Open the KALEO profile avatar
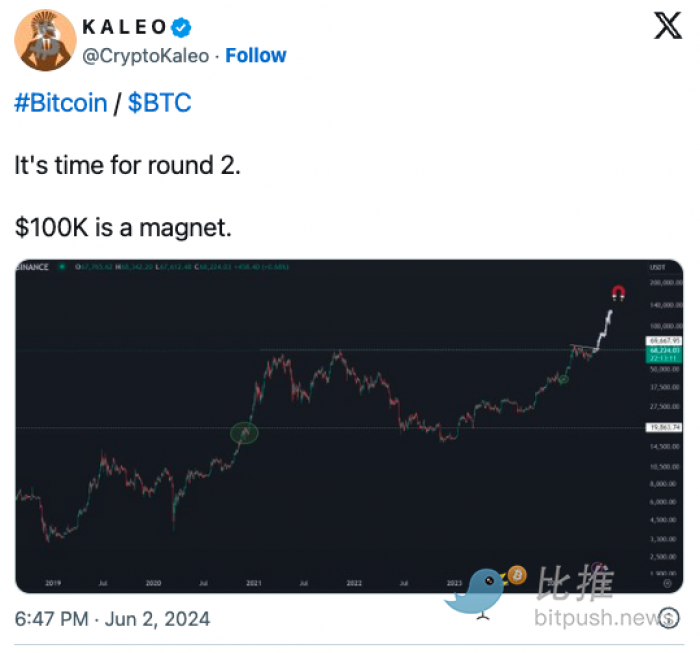Viewport: 700px width, 653px height. [45, 40]
